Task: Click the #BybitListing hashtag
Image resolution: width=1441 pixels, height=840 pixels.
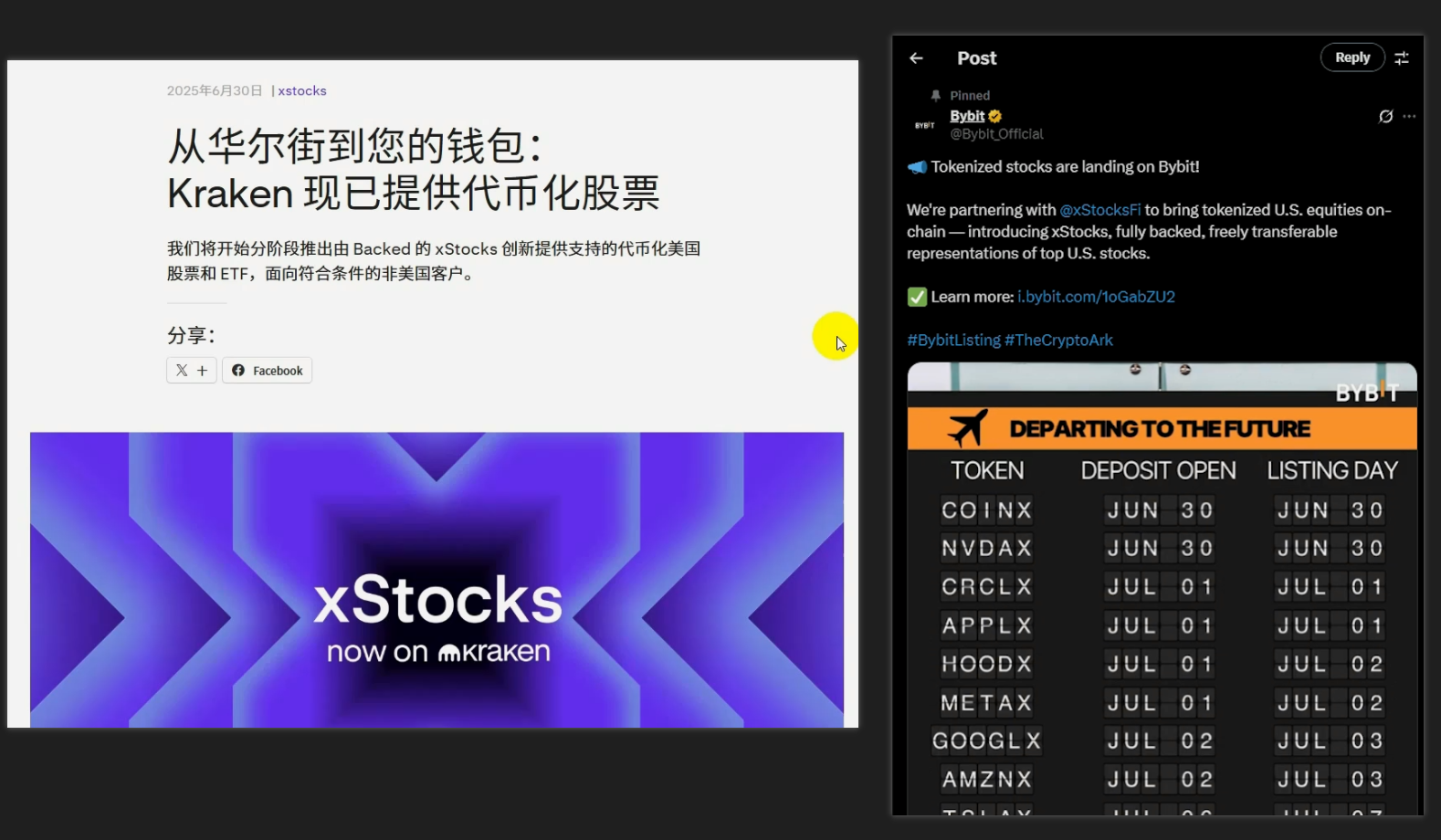Action: (x=953, y=340)
